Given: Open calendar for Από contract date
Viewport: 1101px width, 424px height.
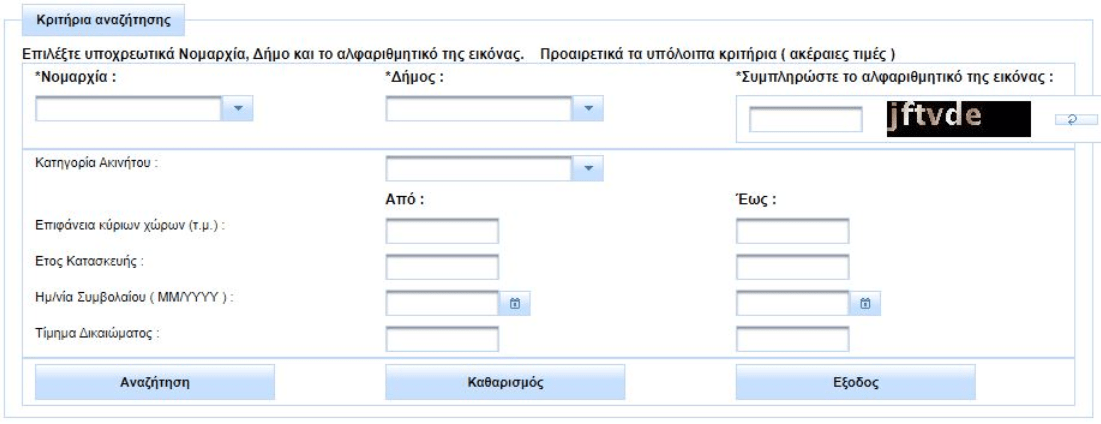Looking at the screenshot, I should point(515,303).
